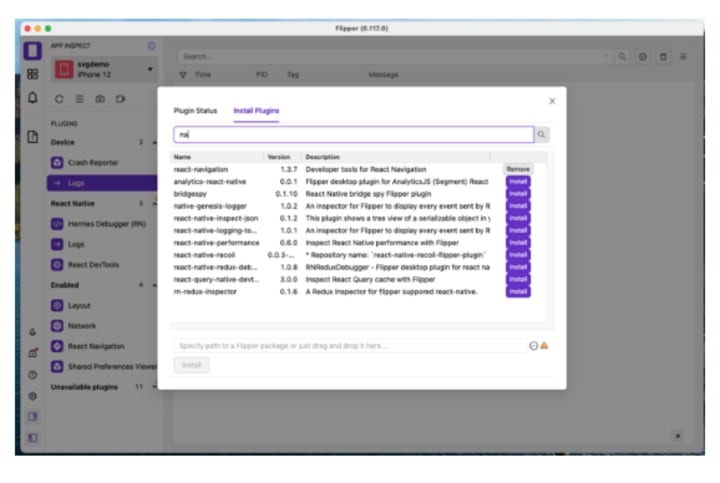Click the disabled Install button below path
This screenshot has height=483, width=720.
click(191, 365)
